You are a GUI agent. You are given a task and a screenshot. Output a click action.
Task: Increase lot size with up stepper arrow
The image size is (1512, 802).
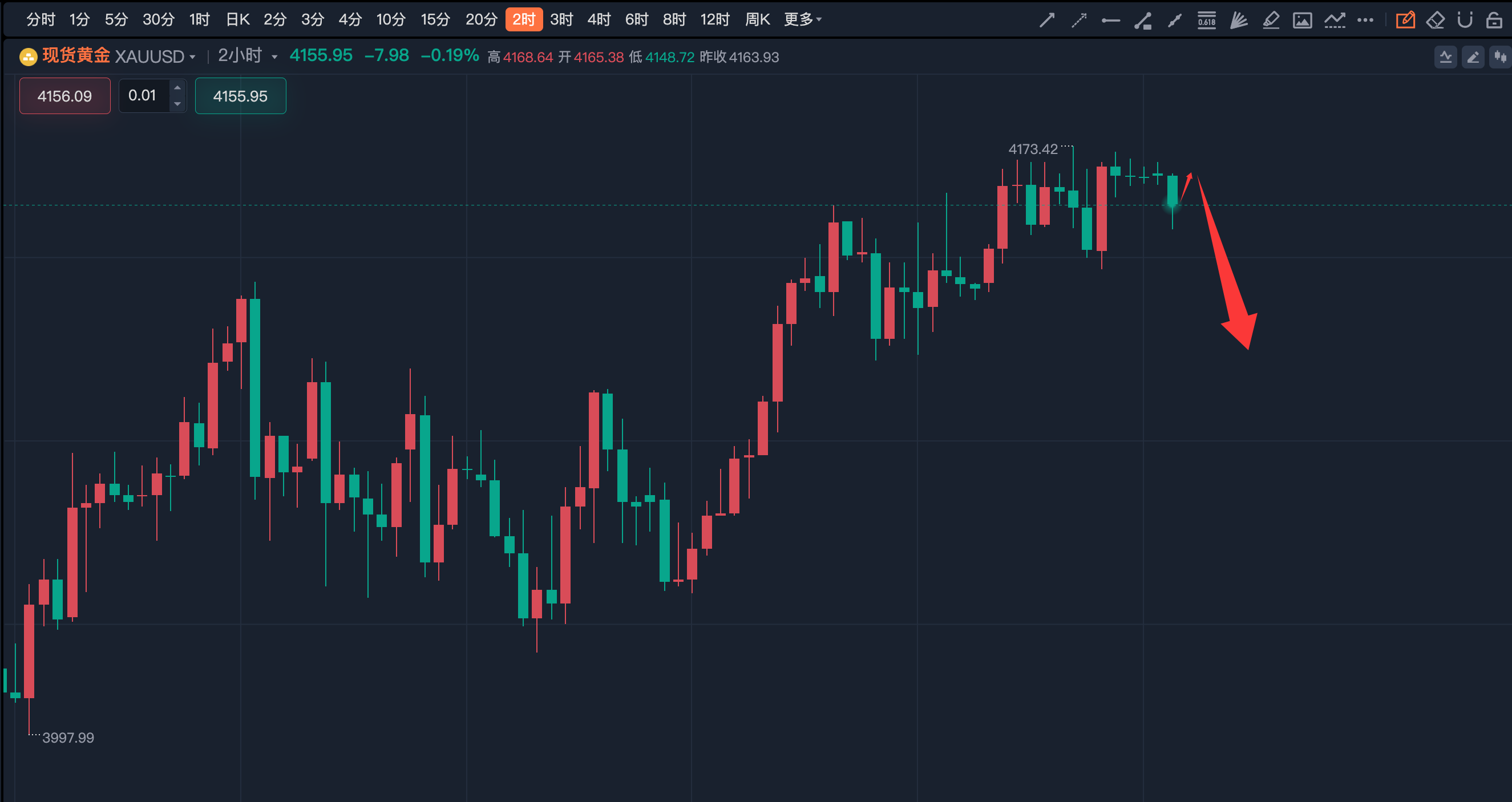pos(177,88)
